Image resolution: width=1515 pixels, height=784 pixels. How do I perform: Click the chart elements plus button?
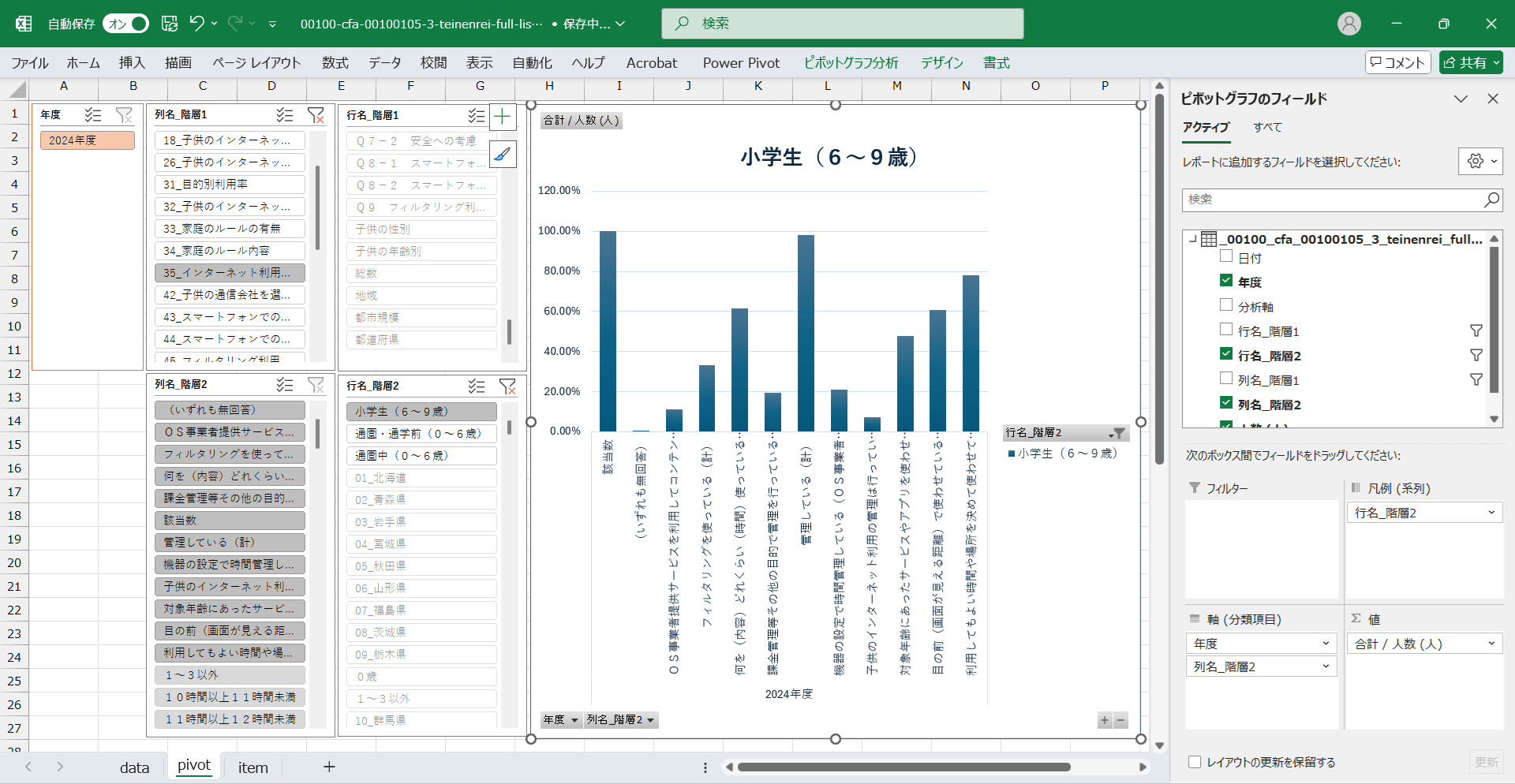503,118
